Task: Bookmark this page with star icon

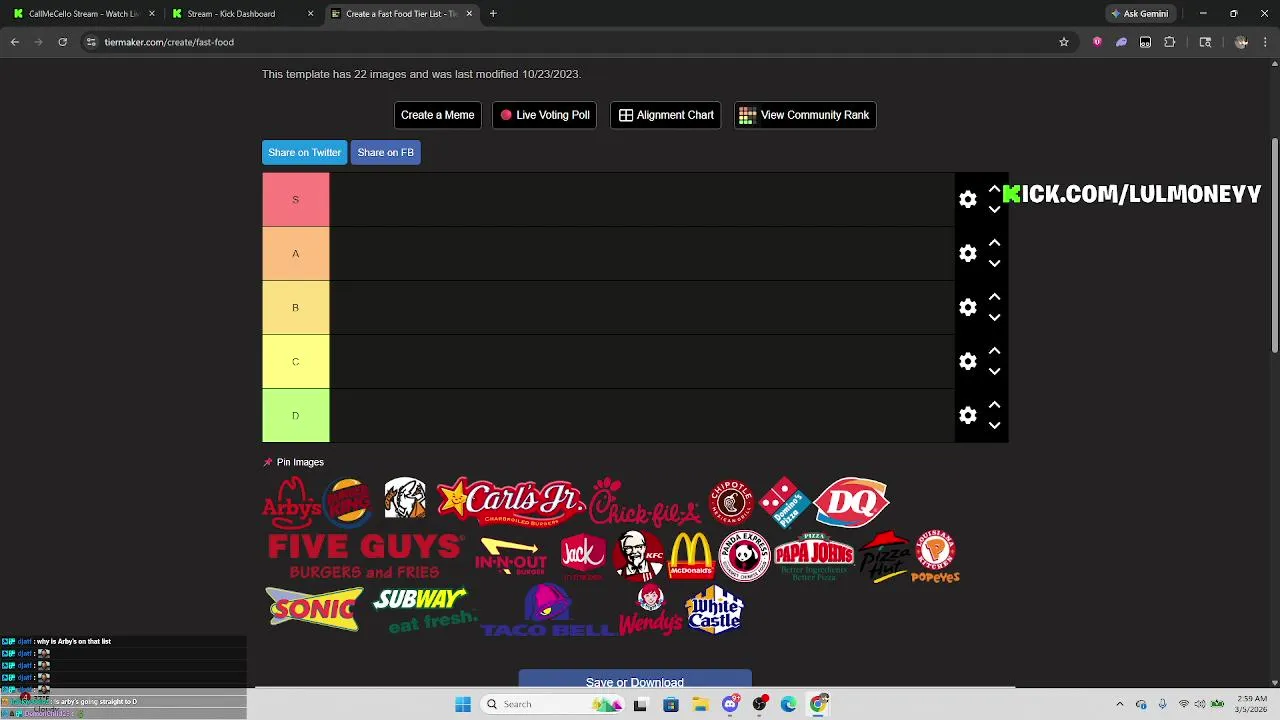Action: (x=1064, y=42)
